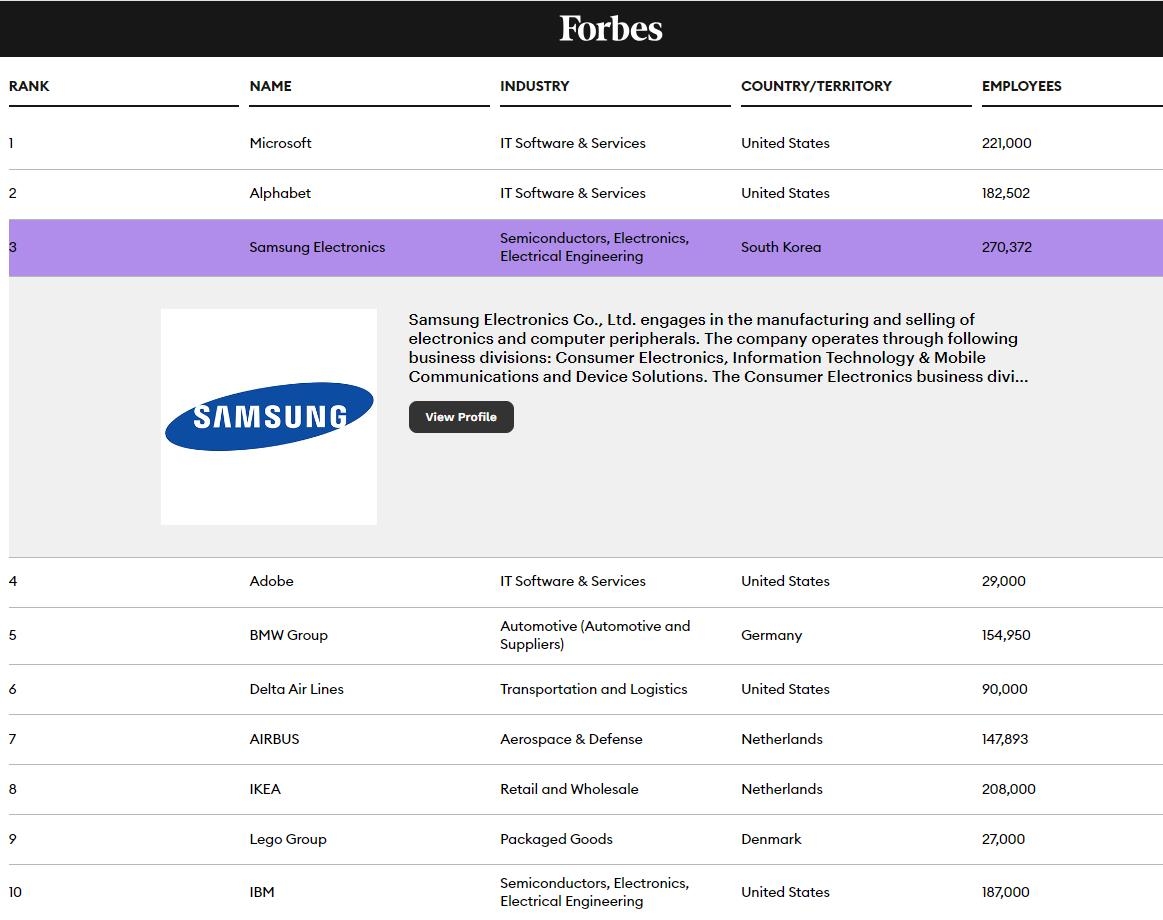1163x920 pixels.
Task: Sort table by RANK column header
Action: click(x=29, y=86)
